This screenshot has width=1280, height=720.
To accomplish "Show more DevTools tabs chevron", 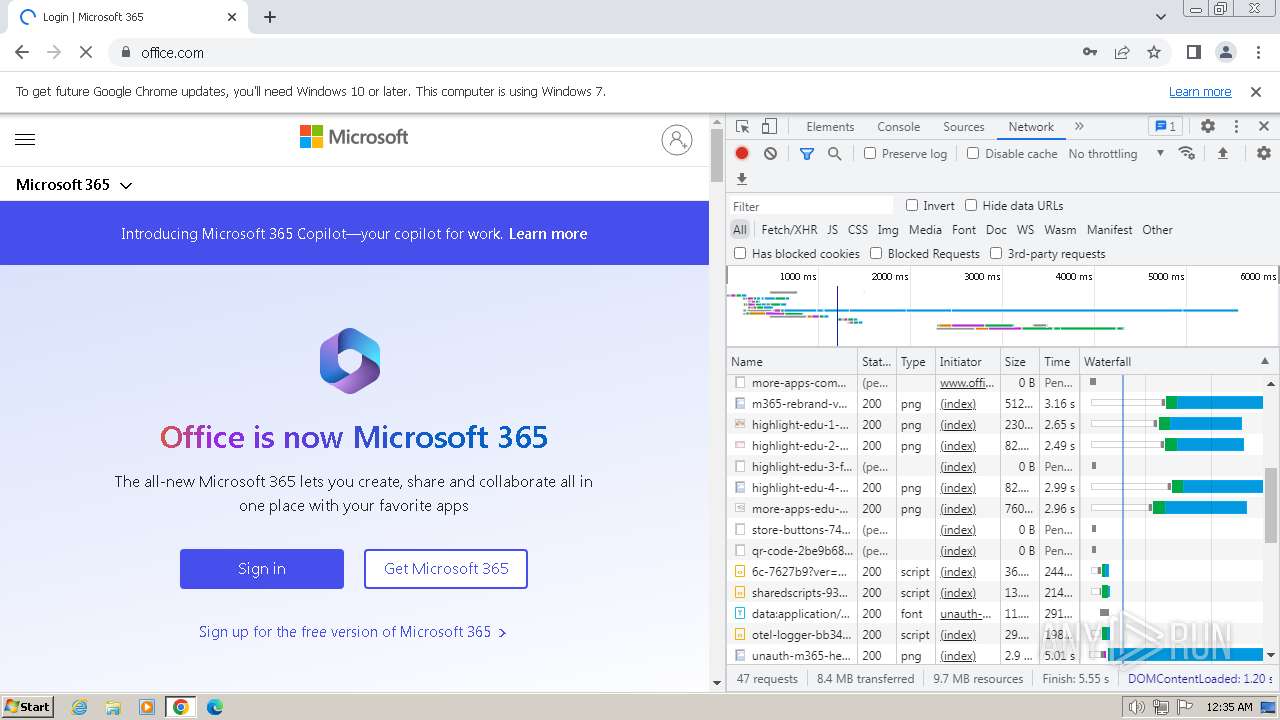I will point(1079,127).
